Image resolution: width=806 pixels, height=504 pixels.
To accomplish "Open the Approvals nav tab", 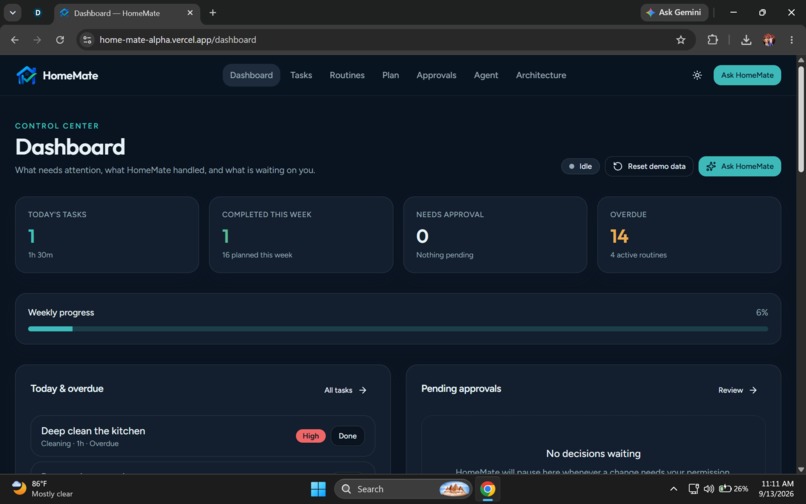I will pos(436,75).
